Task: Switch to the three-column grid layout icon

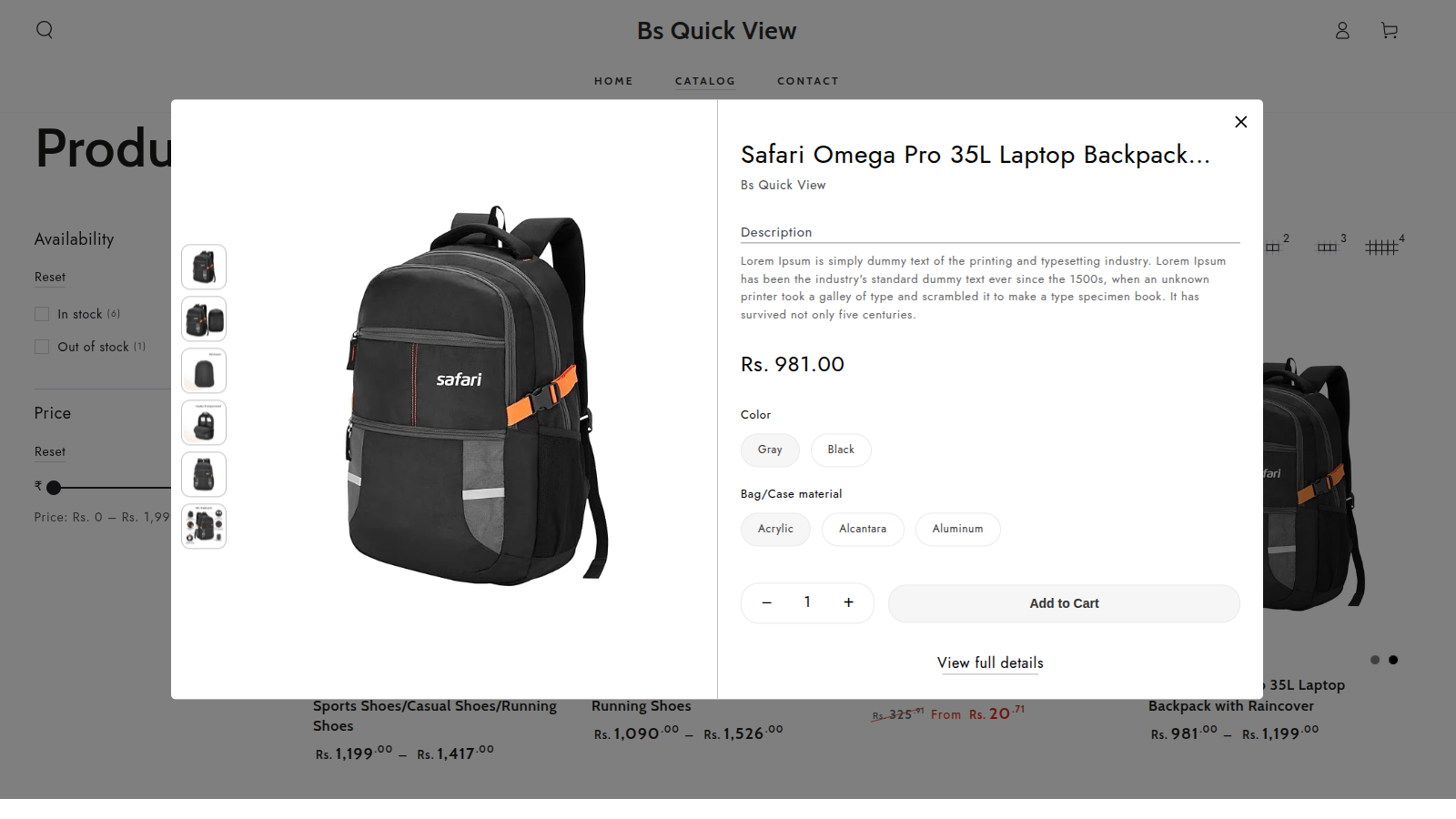Action: click(1328, 247)
